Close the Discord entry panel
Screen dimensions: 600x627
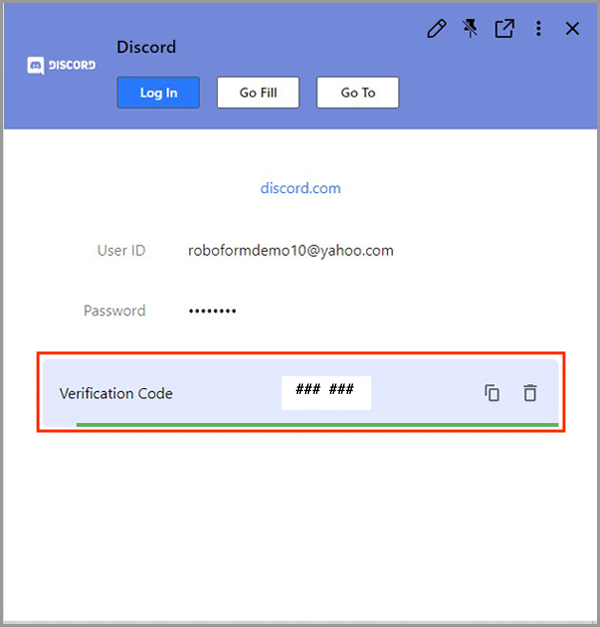(x=572, y=29)
